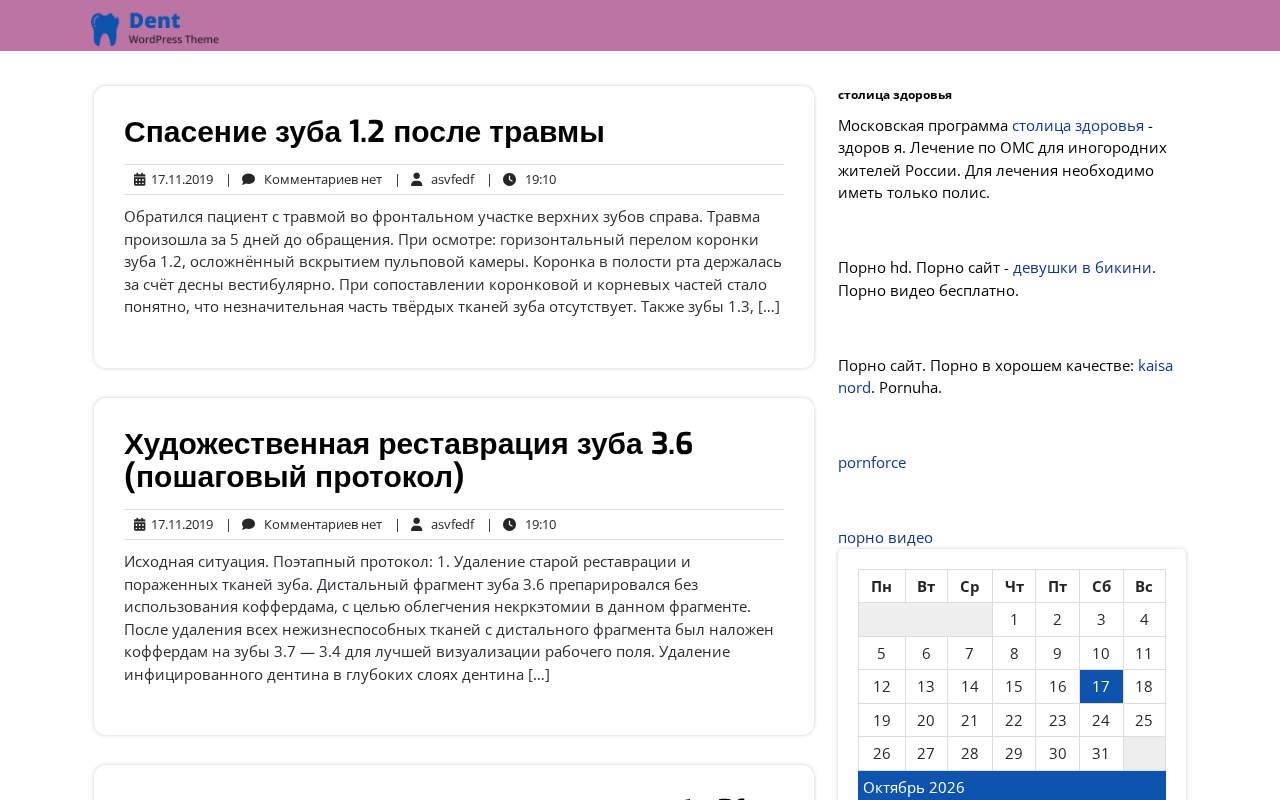This screenshot has height=800, width=1280.
Task: Click day 12 in calendar
Action: [881, 687]
